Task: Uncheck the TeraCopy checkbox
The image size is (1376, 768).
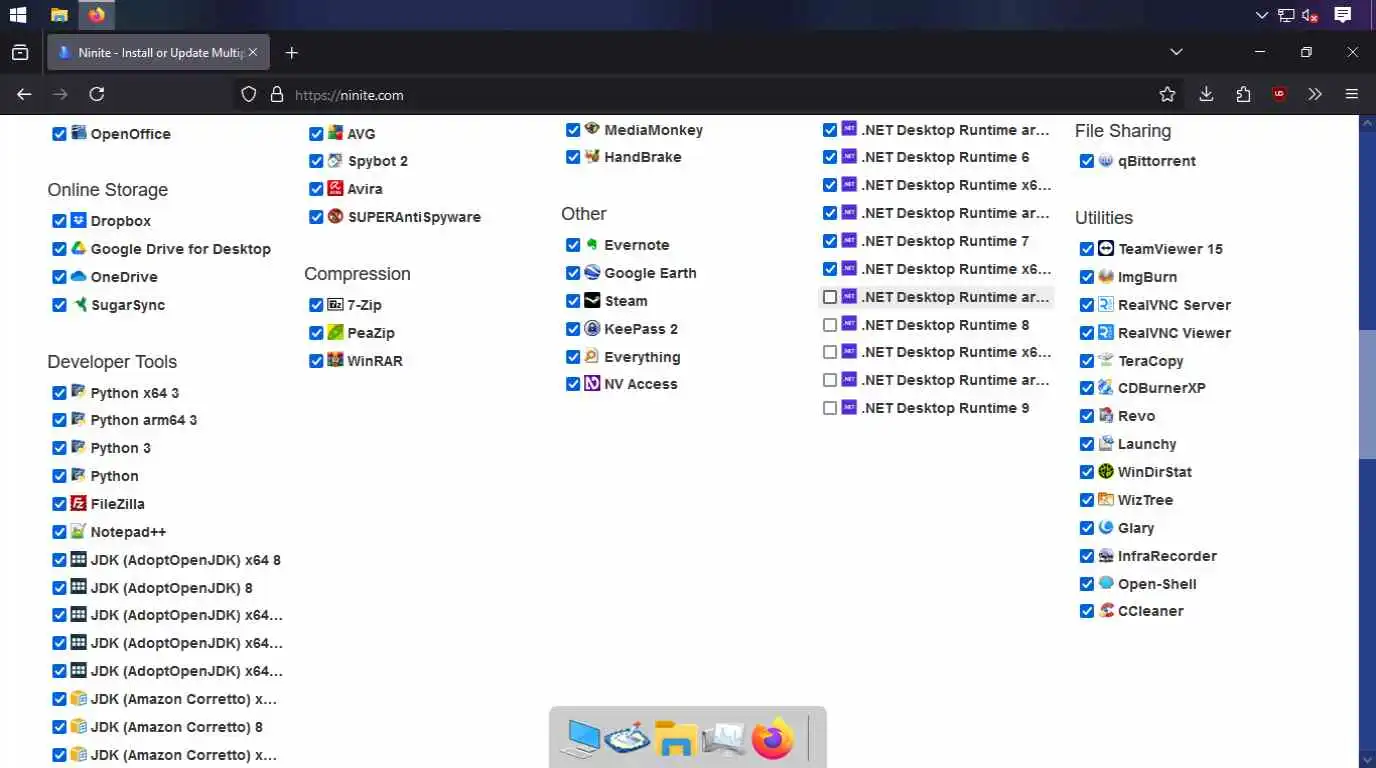Action: click(x=1087, y=361)
